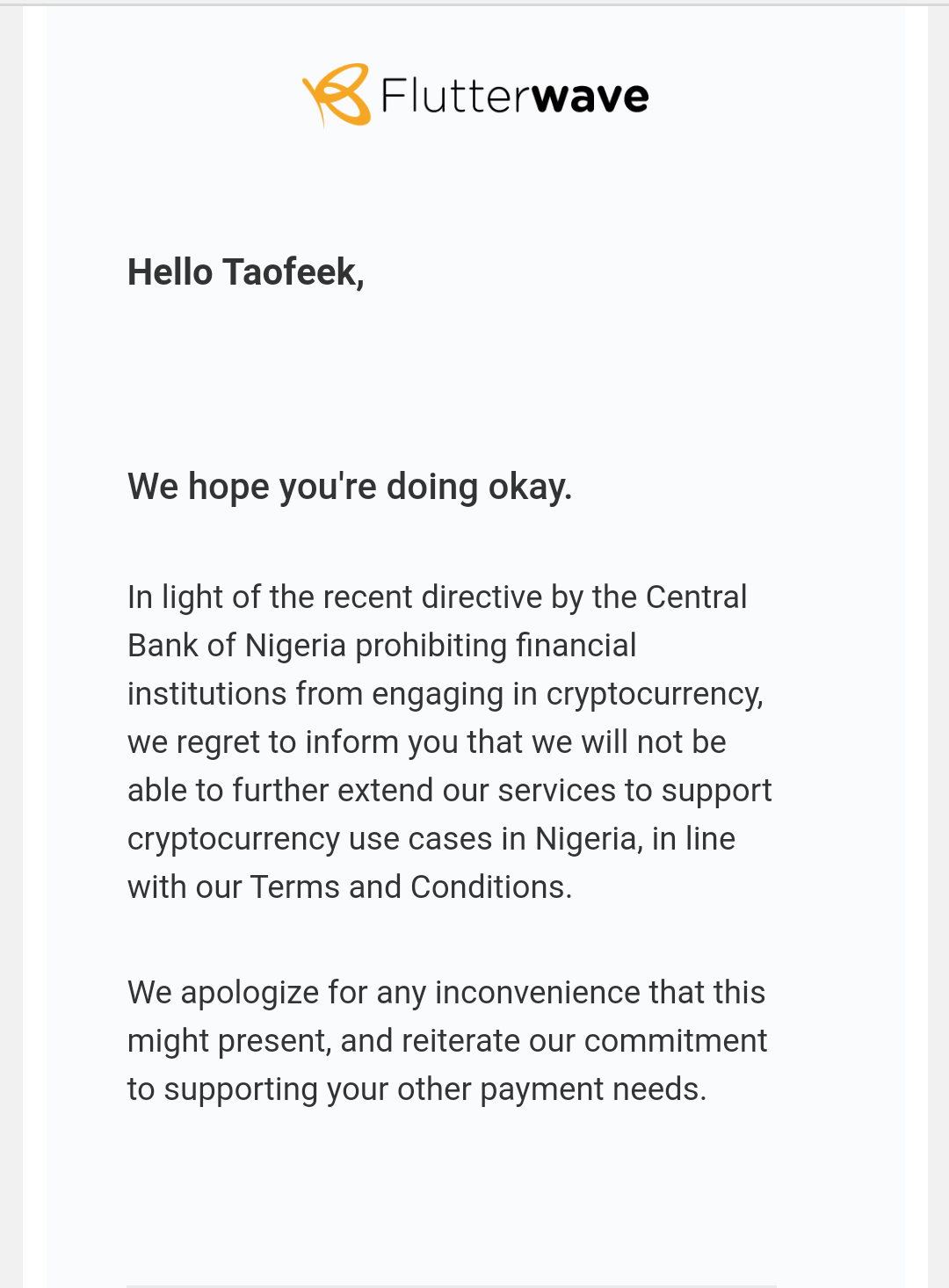Click the Flutterwave wordmark text
The height and width of the screenshot is (1288, 949).
click(515, 96)
